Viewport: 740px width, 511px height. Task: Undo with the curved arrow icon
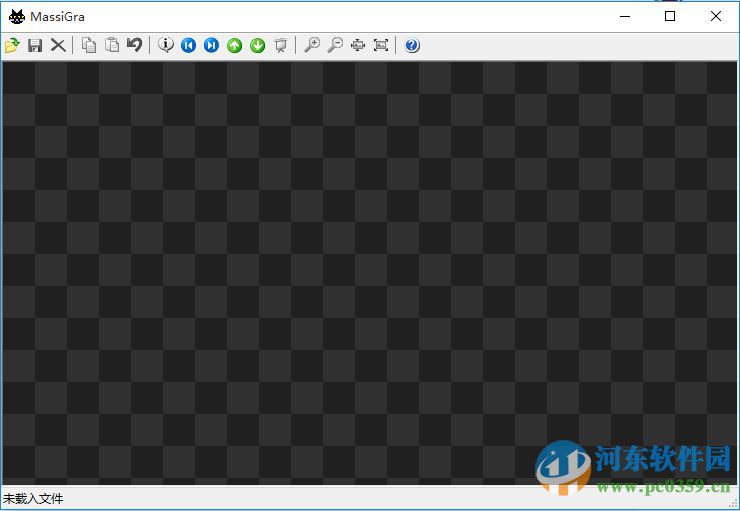click(135, 45)
